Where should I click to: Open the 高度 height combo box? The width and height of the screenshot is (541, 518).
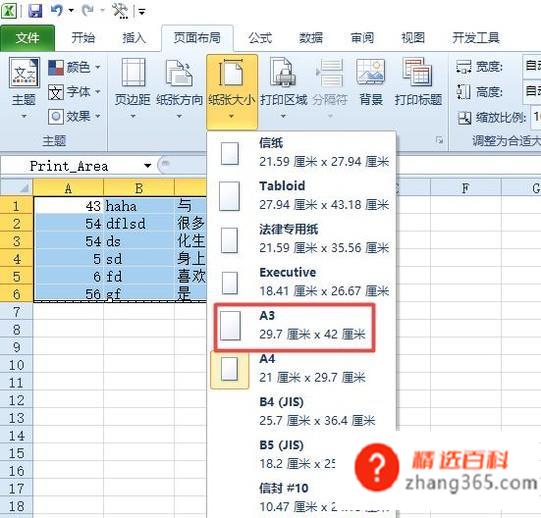(532, 92)
